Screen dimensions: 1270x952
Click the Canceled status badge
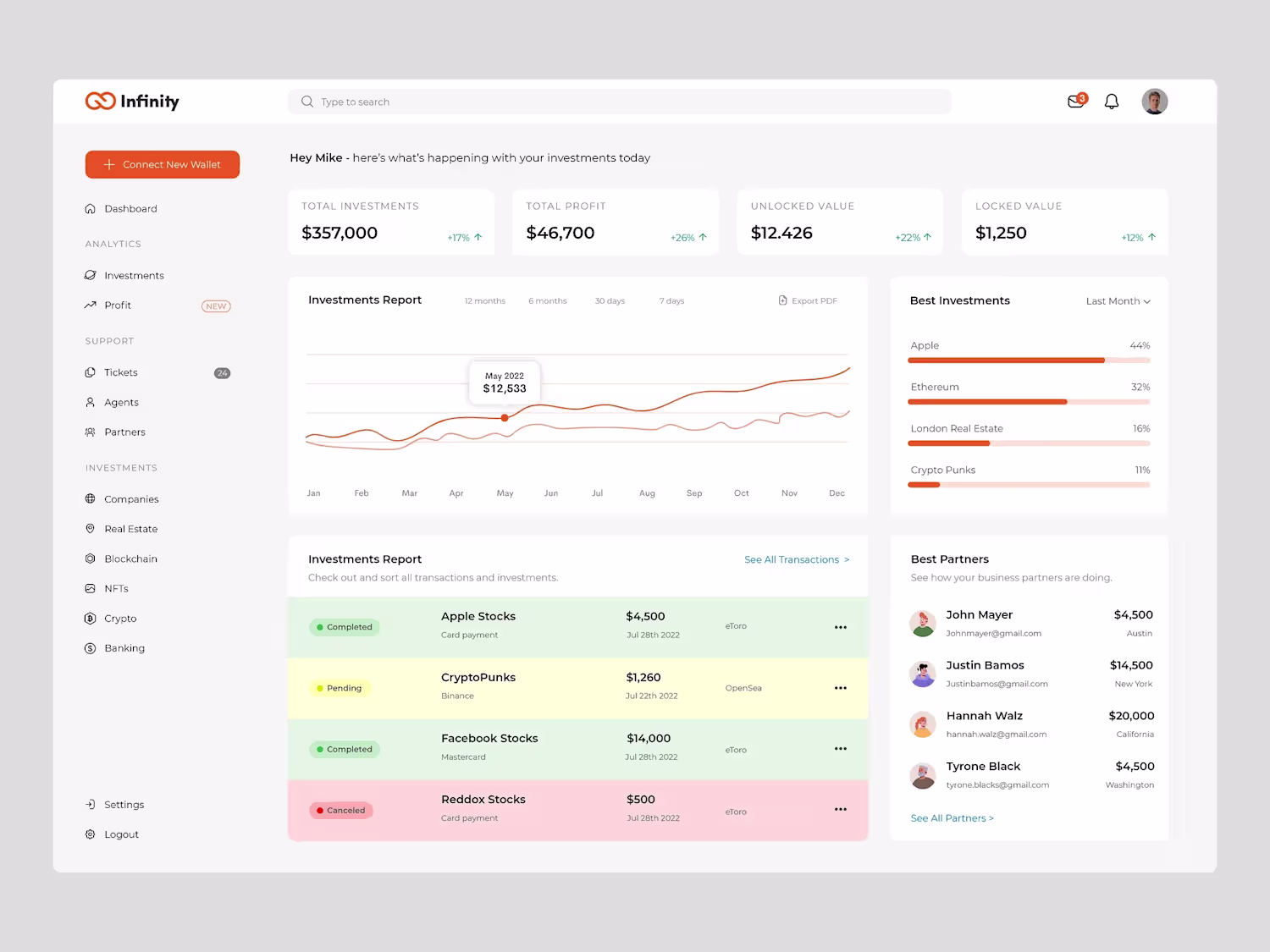click(x=341, y=811)
